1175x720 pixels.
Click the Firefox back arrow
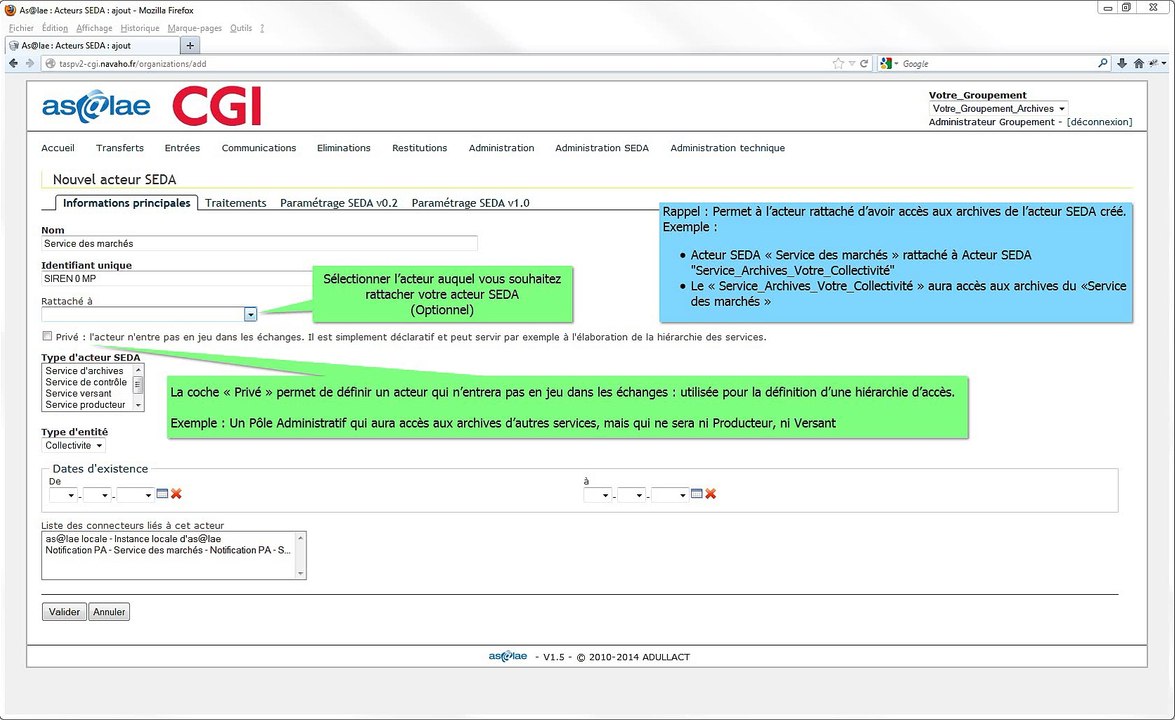(13, 64)
